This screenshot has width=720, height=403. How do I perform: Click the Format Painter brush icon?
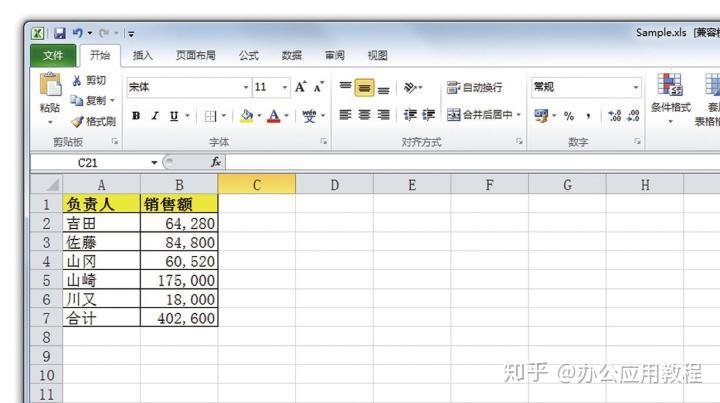77,122
